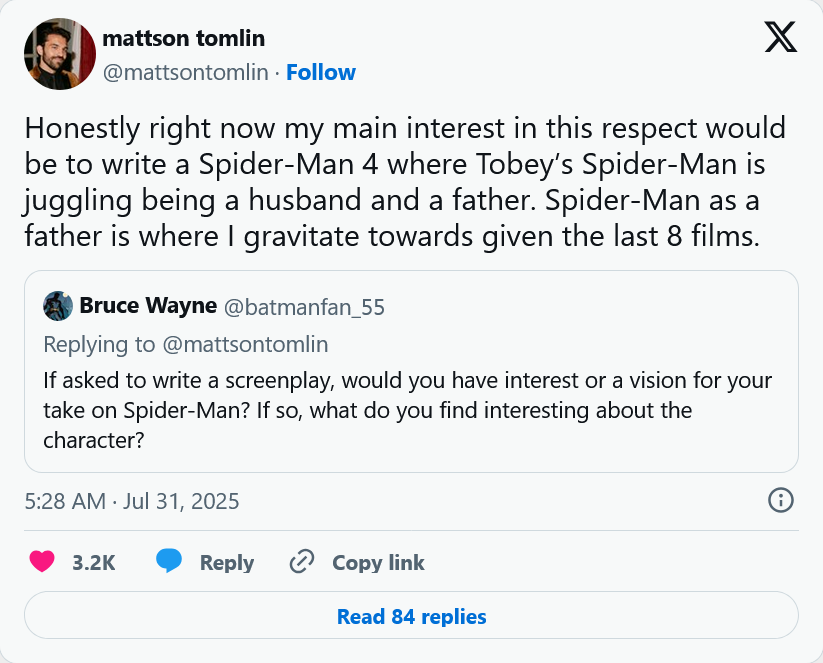Click Replying to @mattsontomlin text
823x663 pixels.
click(x=186, y=344)
